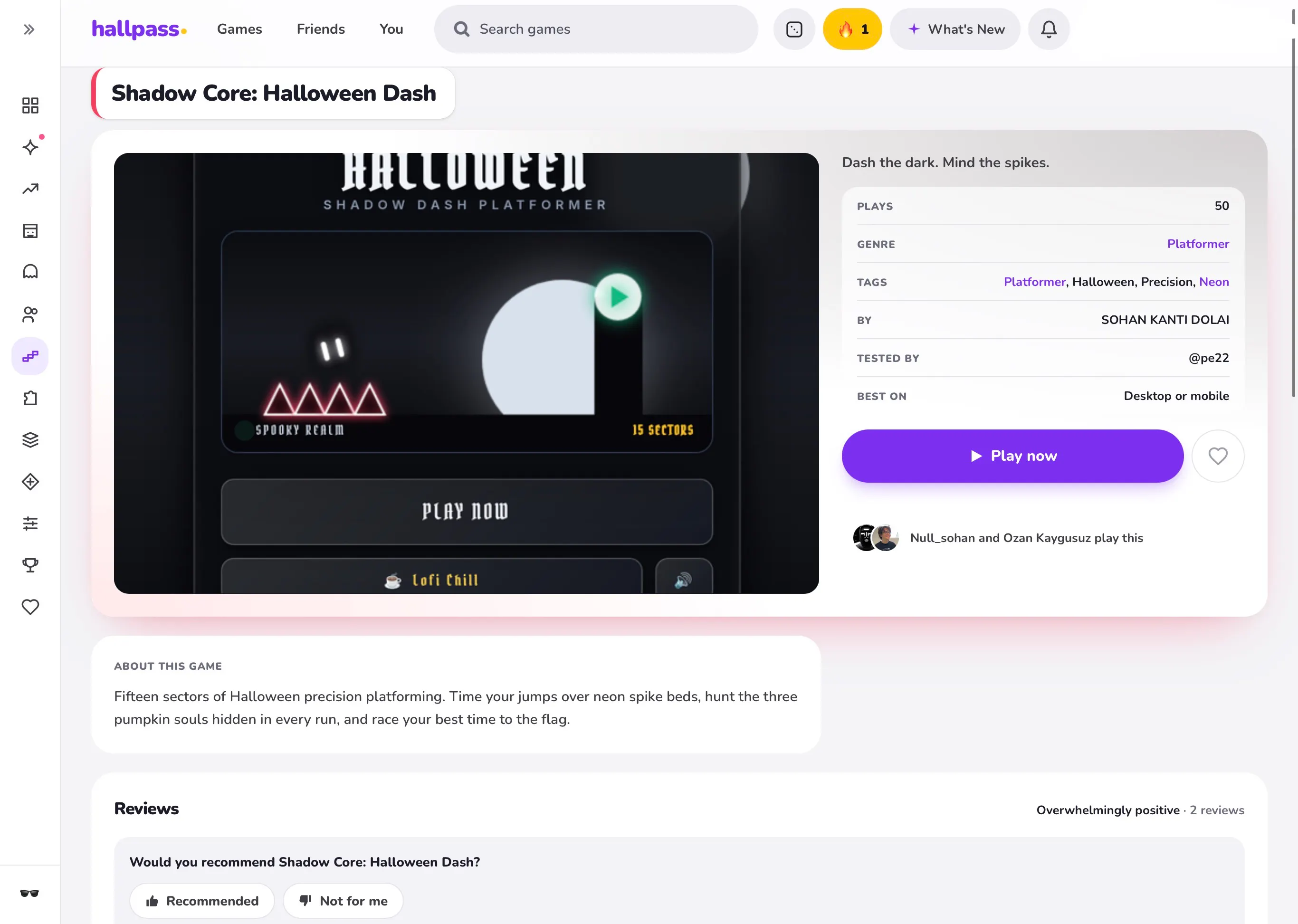
Task: Vote Not for me with thumbs down
Action: coord(343,901)
